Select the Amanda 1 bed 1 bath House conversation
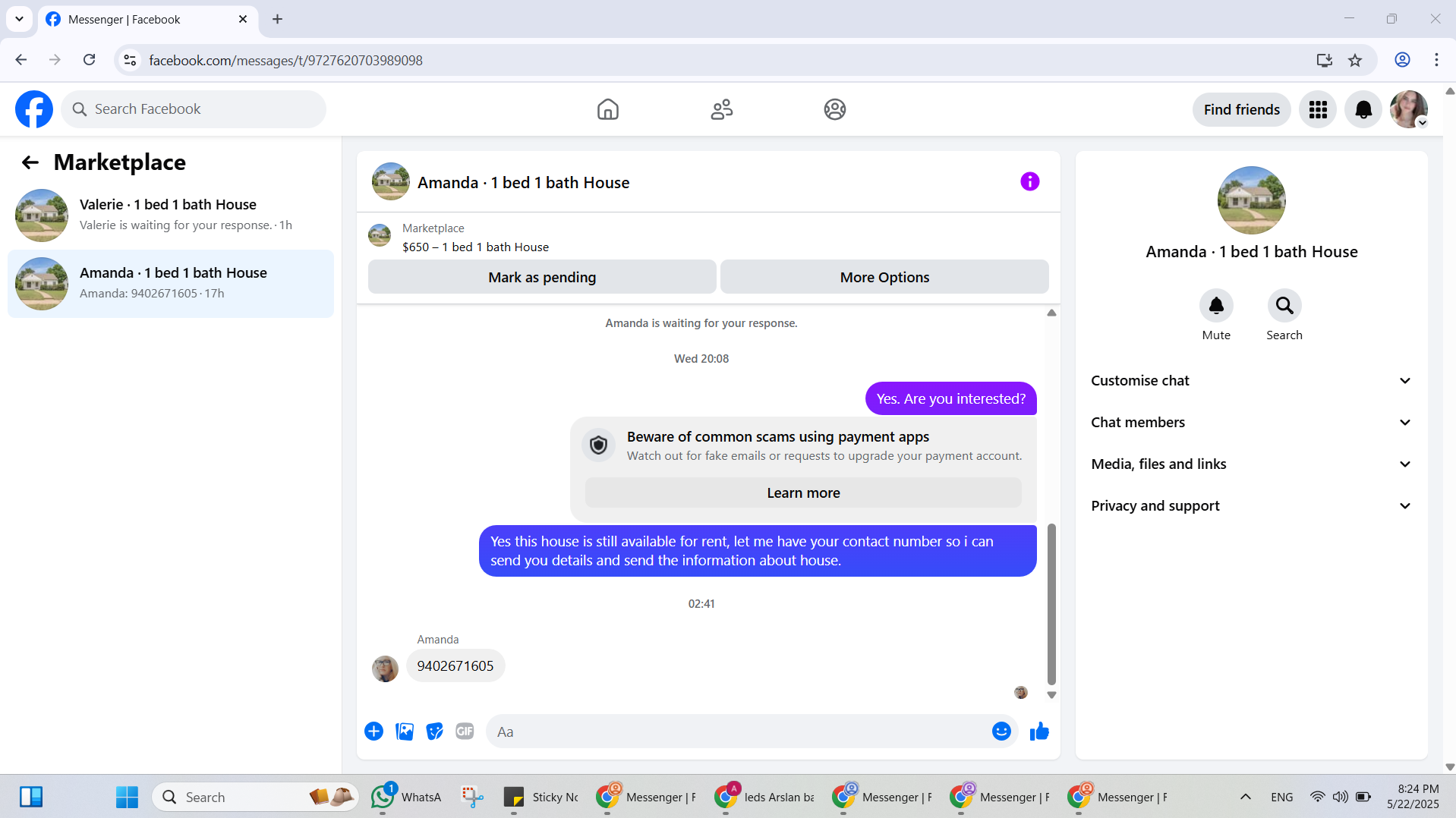The image size is (1456, 818). [171, 284]
